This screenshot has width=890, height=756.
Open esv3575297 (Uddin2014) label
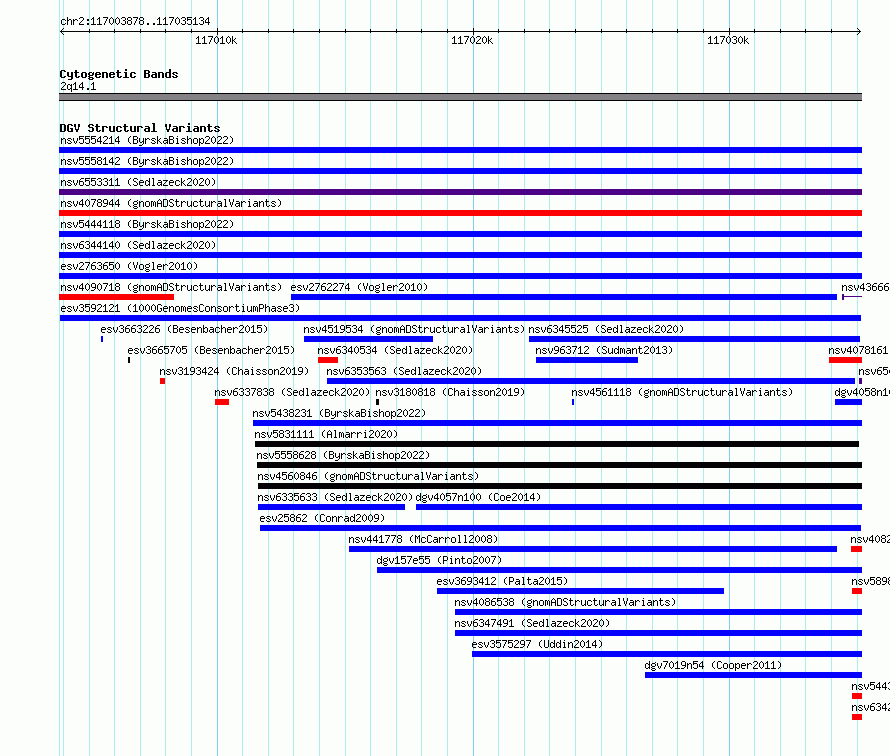point(538,644)
